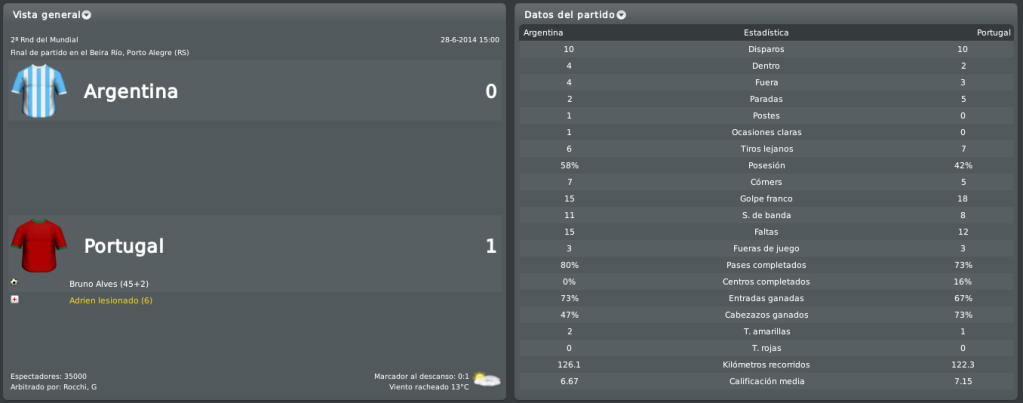
Task: Select the Pases completados row
Action: click(766, 265)
